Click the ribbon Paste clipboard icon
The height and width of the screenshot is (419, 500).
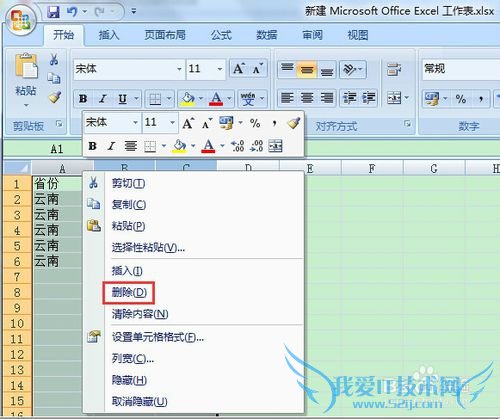click(x=26, y=66)
